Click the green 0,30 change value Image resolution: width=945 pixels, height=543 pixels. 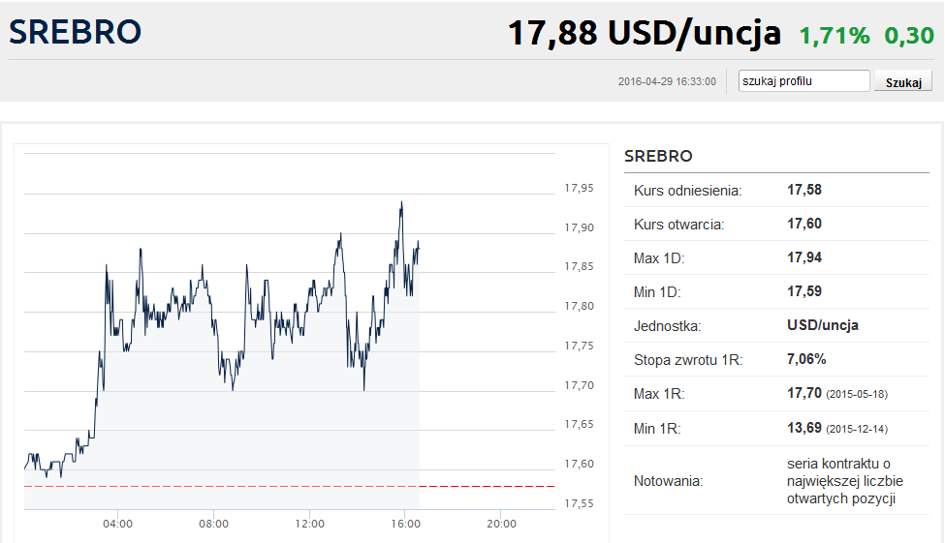coord(909,36)
